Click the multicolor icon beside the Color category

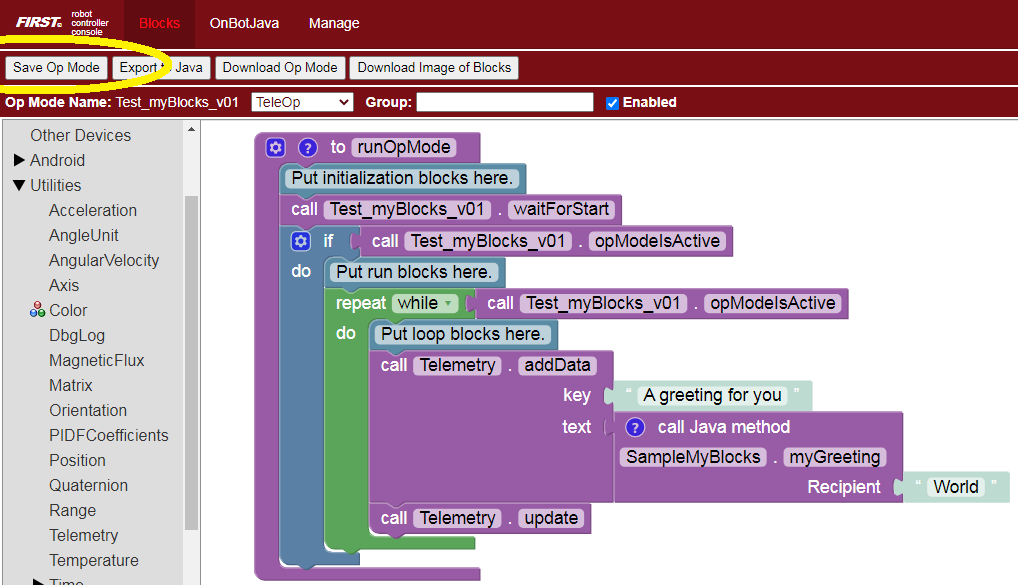(35, 310)
